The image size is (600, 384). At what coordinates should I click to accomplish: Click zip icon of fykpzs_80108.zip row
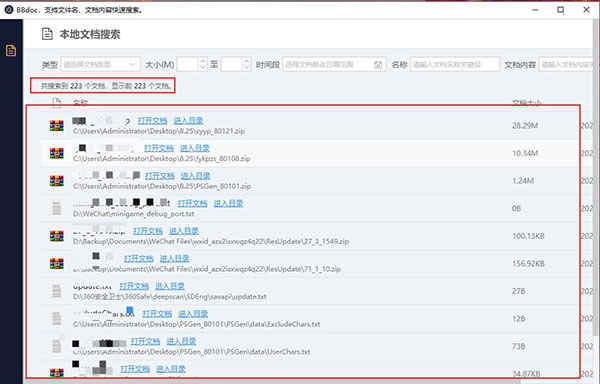pos(57,153)
